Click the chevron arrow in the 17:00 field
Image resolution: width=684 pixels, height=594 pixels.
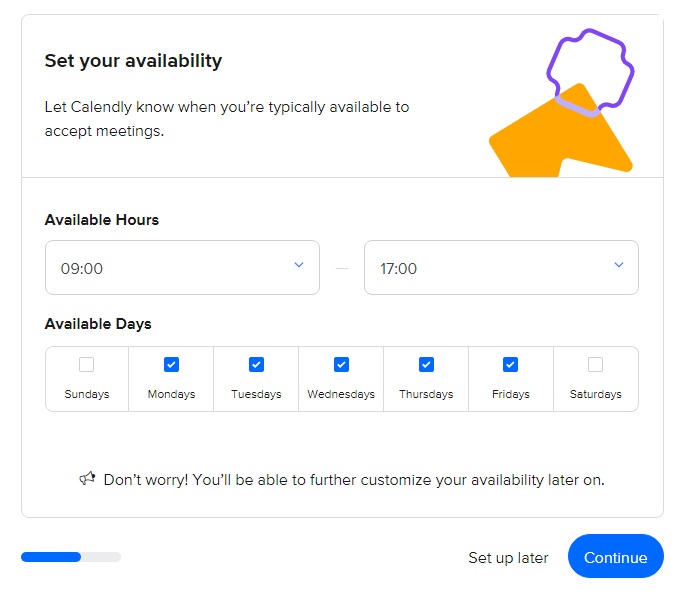(x=619, y=265)
